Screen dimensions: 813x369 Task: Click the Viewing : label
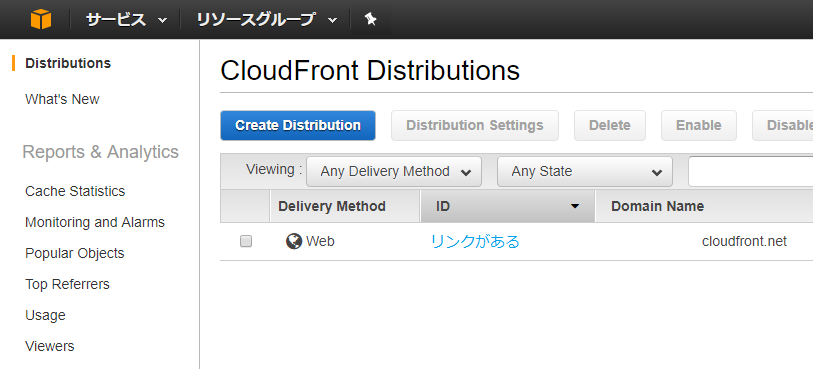coord(274,169)
